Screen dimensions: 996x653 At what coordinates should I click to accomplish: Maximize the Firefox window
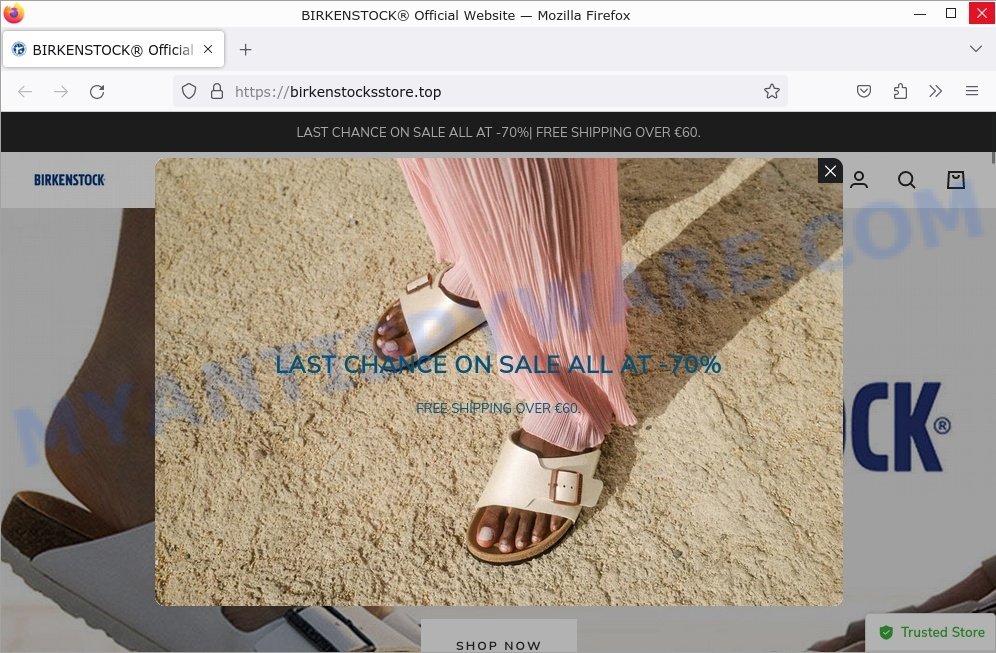pos(951,14)
